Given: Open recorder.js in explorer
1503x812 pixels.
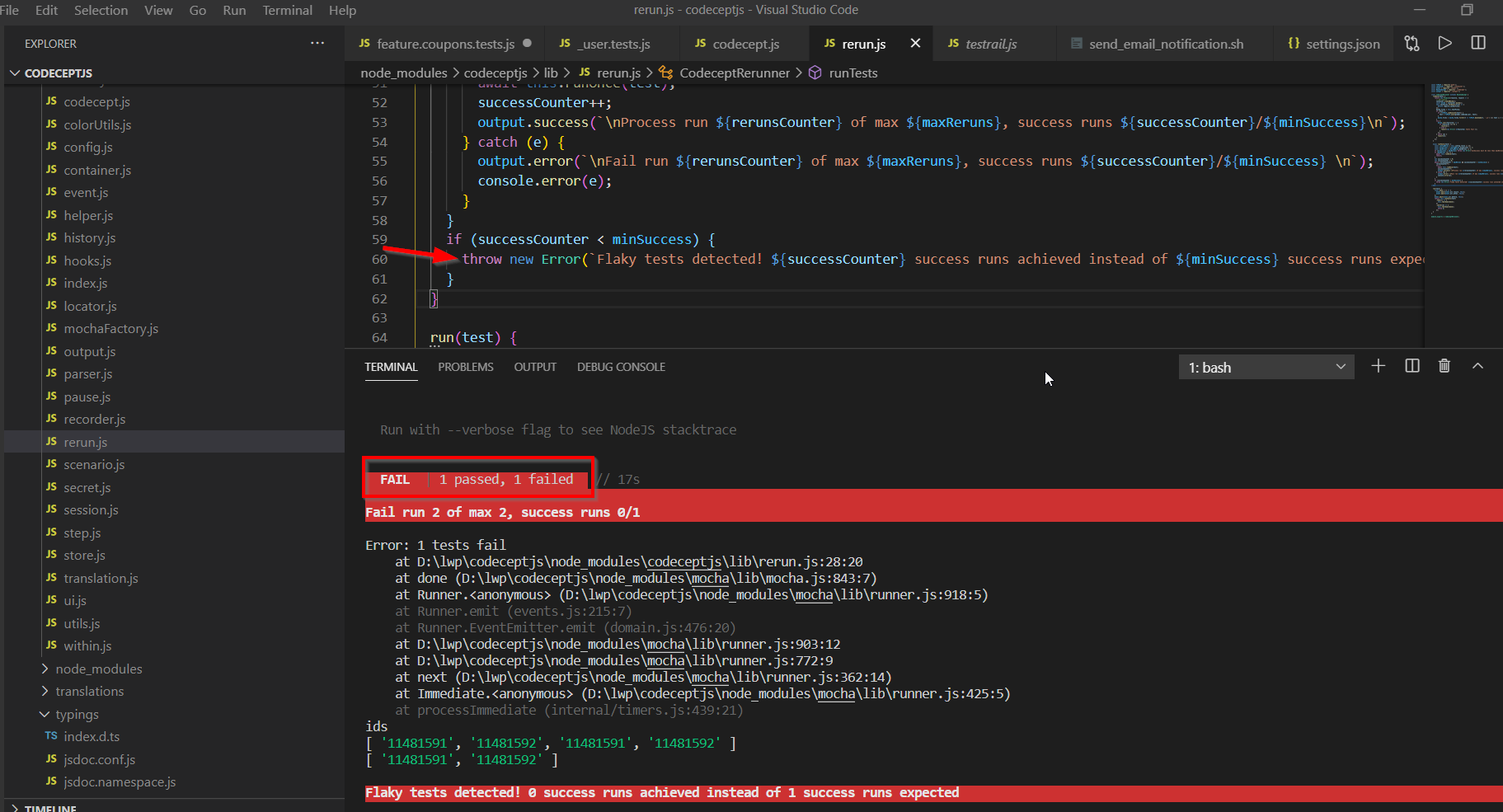Looking at the screenshot, I should coord(95,419).
